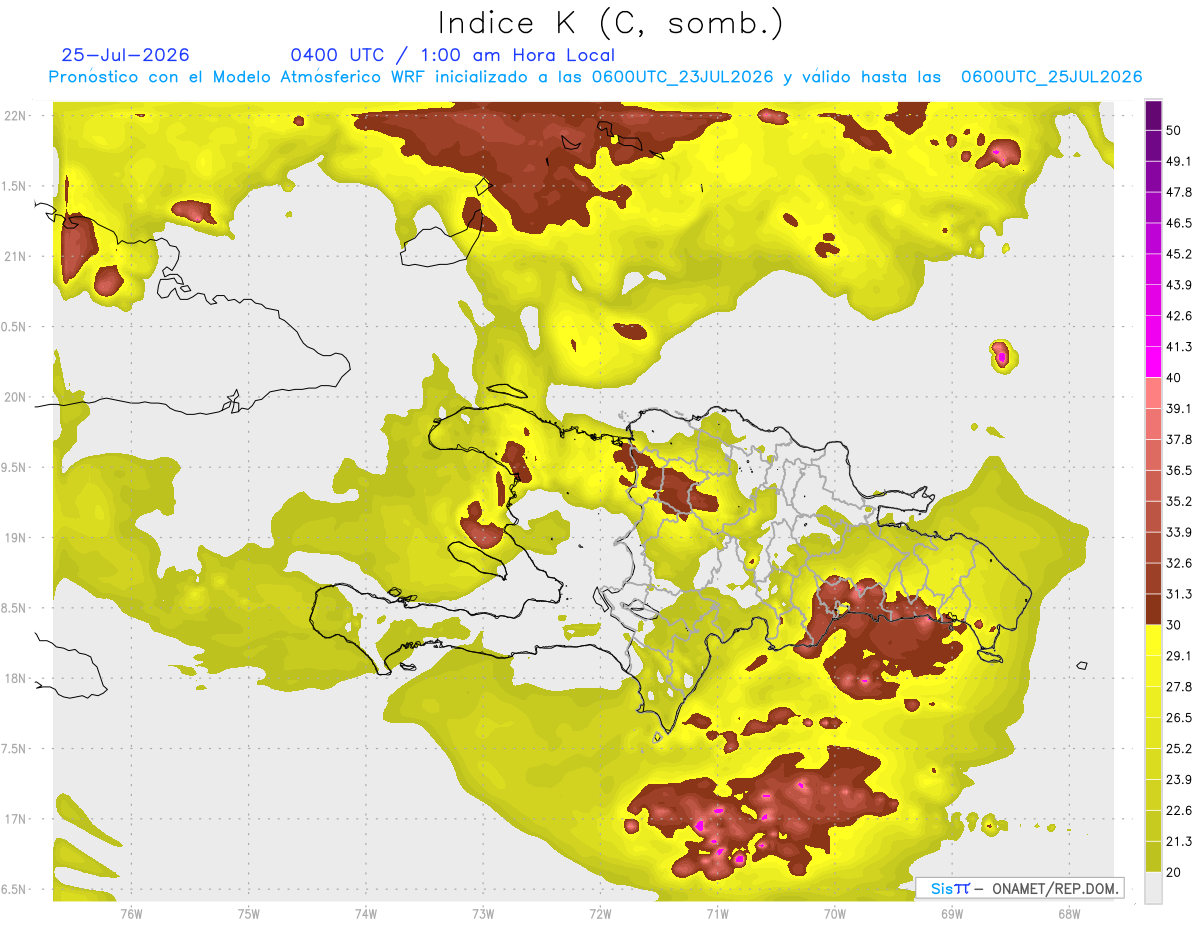Viewport: 1200px width, 927px height.
Task: Click the colorbar value "29.1"
Action: point(1179,655)
